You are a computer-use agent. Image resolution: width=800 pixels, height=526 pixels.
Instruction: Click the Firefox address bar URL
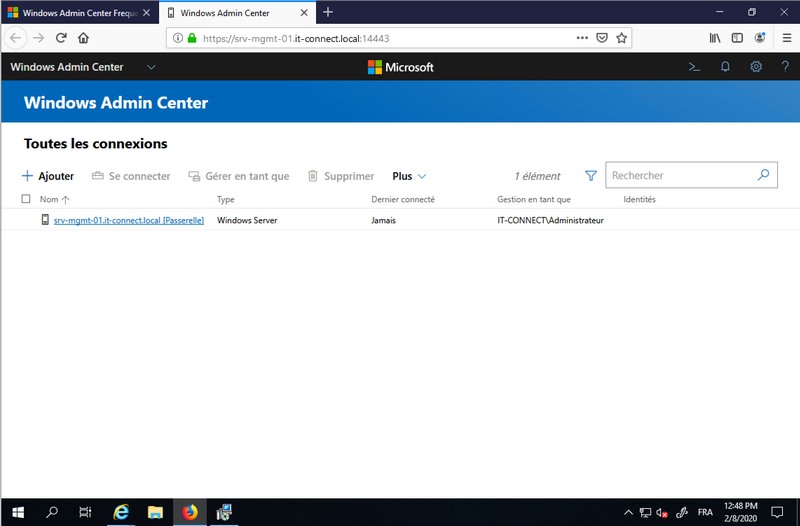point(296,38)
